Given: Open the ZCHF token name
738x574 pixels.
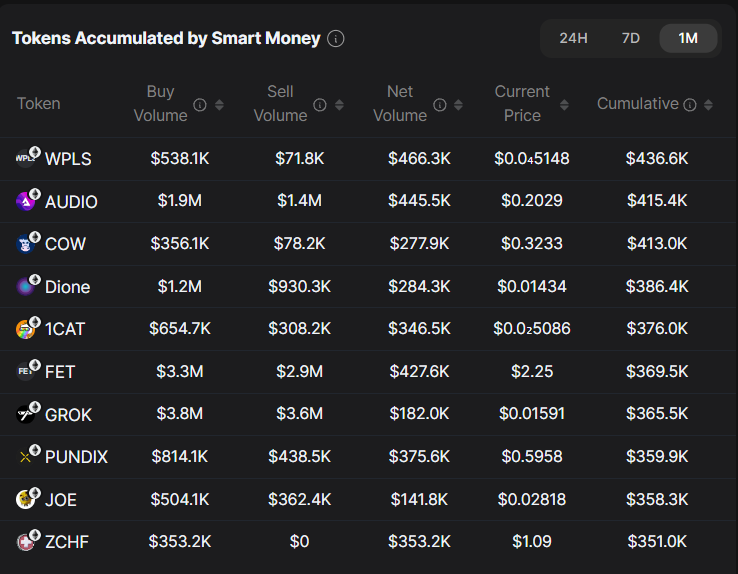Looking at the screenshot, I should 67,542.
